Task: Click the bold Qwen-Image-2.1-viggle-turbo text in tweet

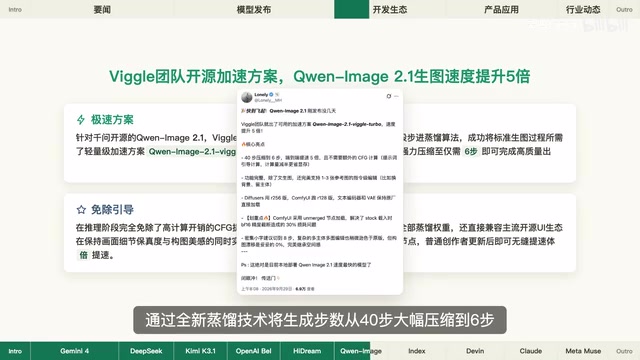Action: pos(348,124)
